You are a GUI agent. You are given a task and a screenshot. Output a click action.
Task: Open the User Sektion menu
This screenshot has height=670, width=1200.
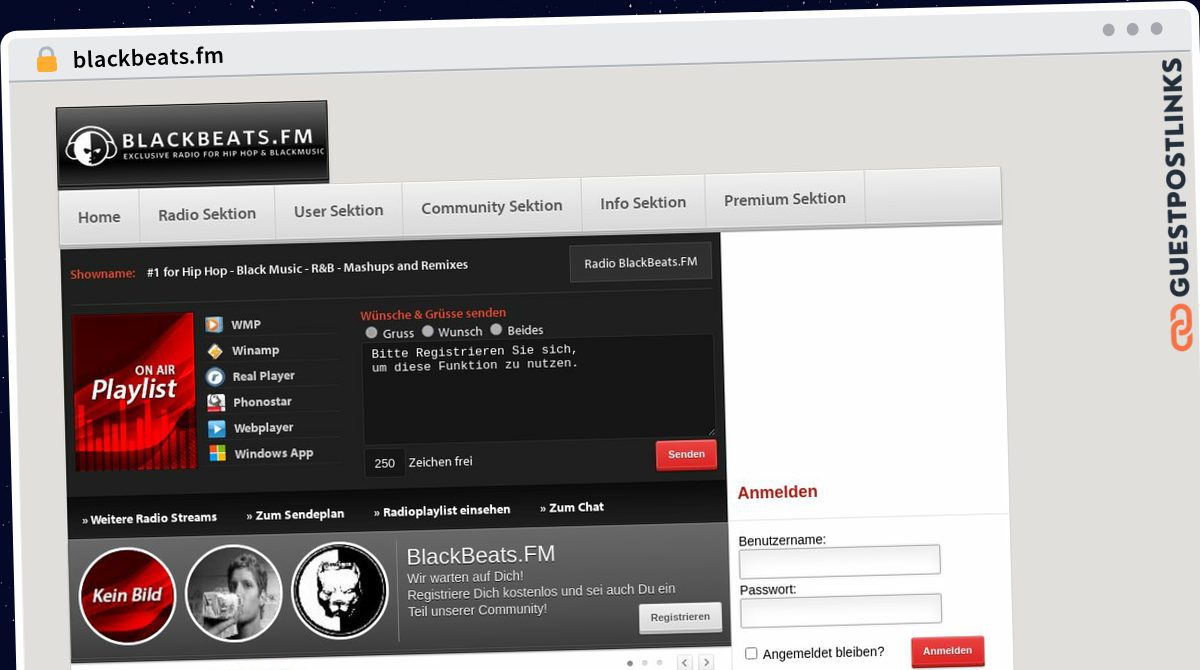pos(339,211)
